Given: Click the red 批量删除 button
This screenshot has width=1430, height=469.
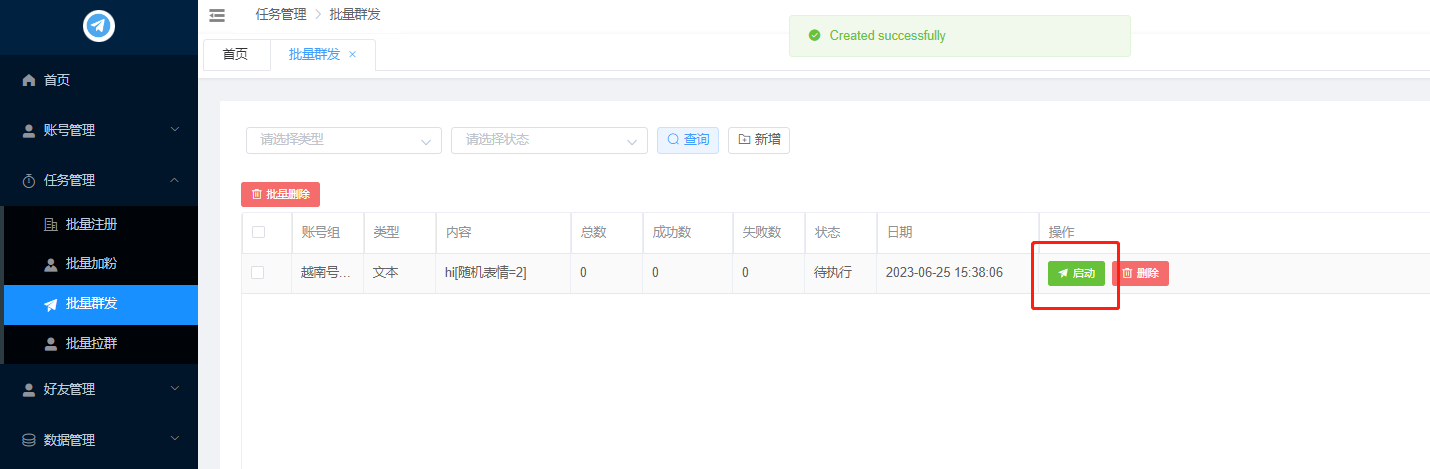Looking at the screenshot, I should click(x=280, y=194).
